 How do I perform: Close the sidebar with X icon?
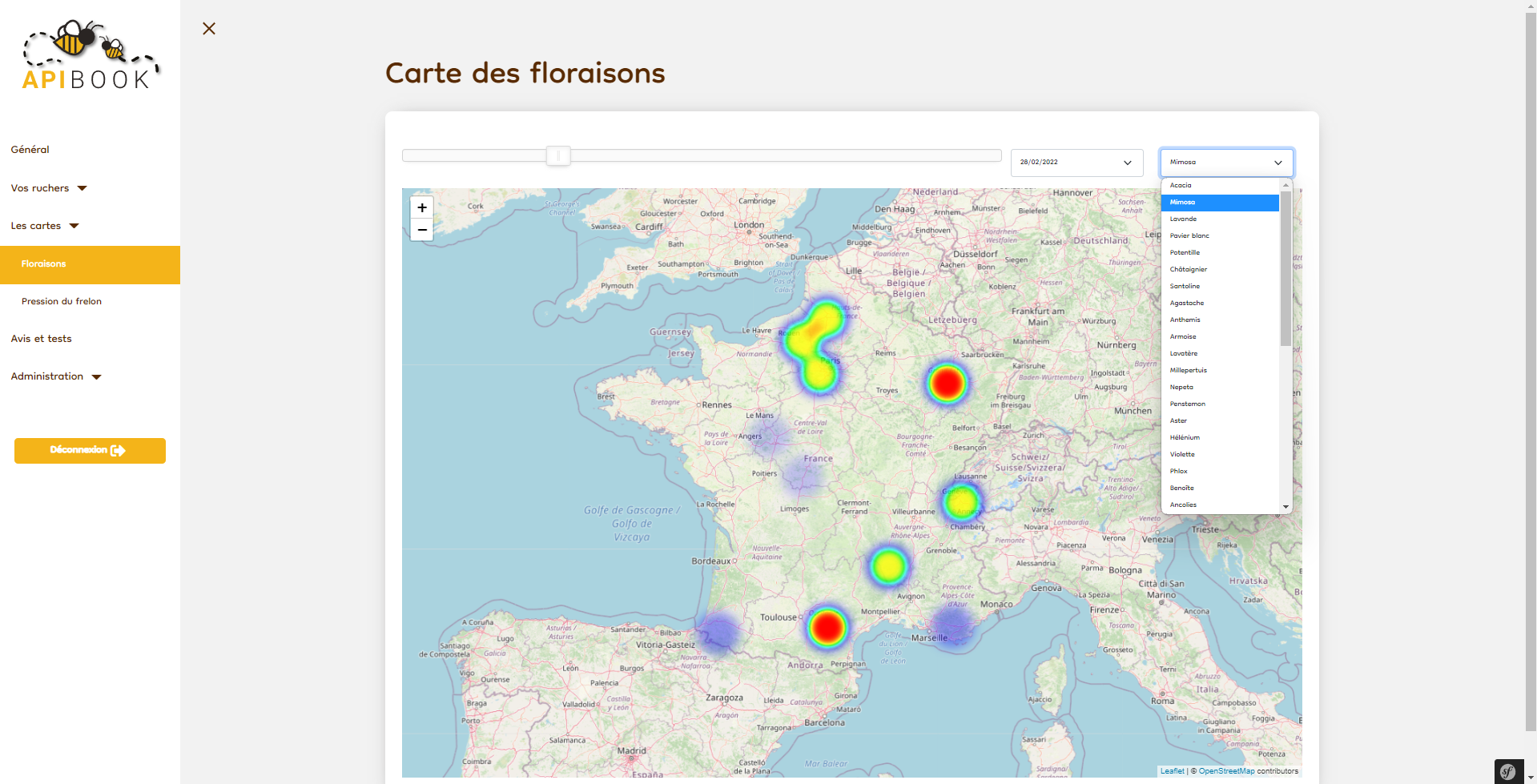click(209, 29)
